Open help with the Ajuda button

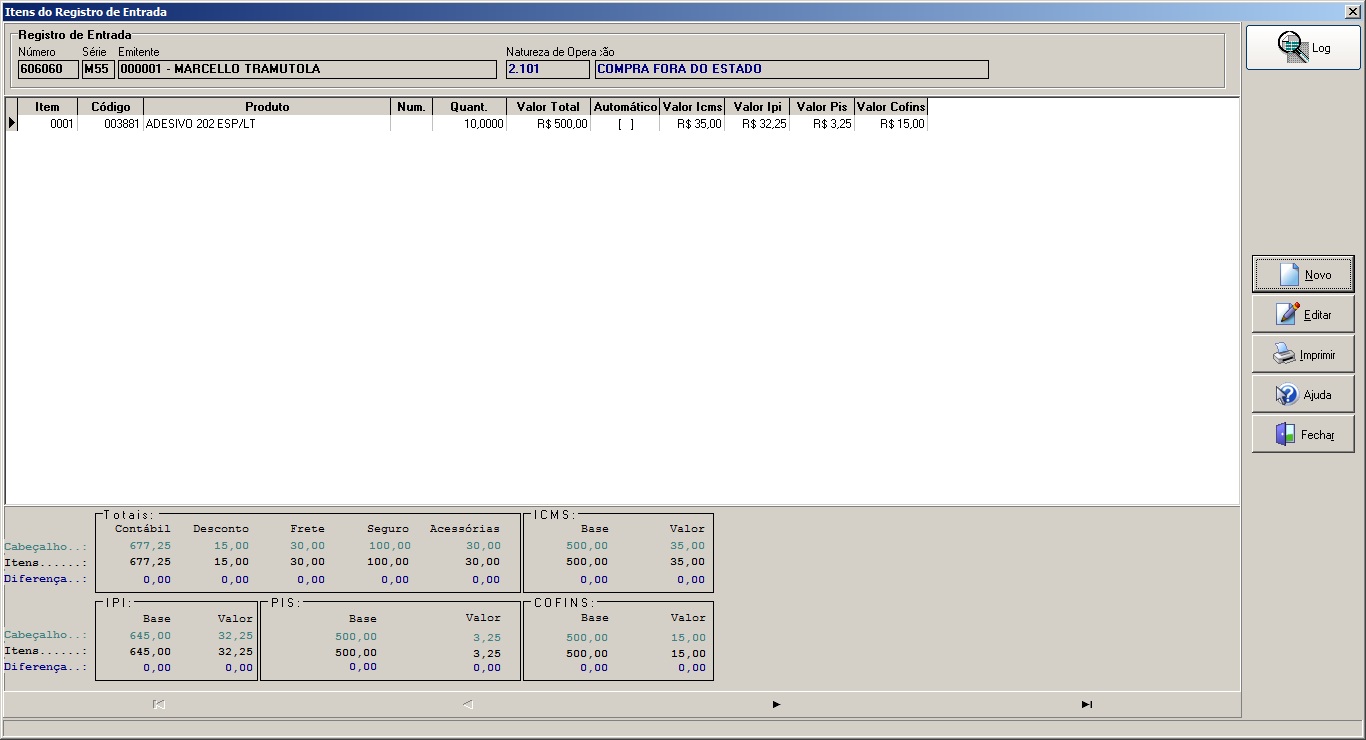[1303, 394]
